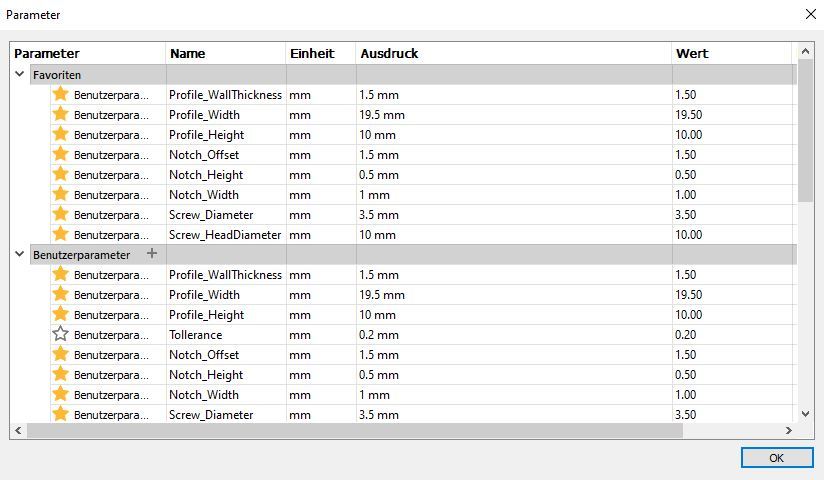Close the Parameter dialog window
The width and height of the screenshot is (824, 480).
click(x=809, y=14)
